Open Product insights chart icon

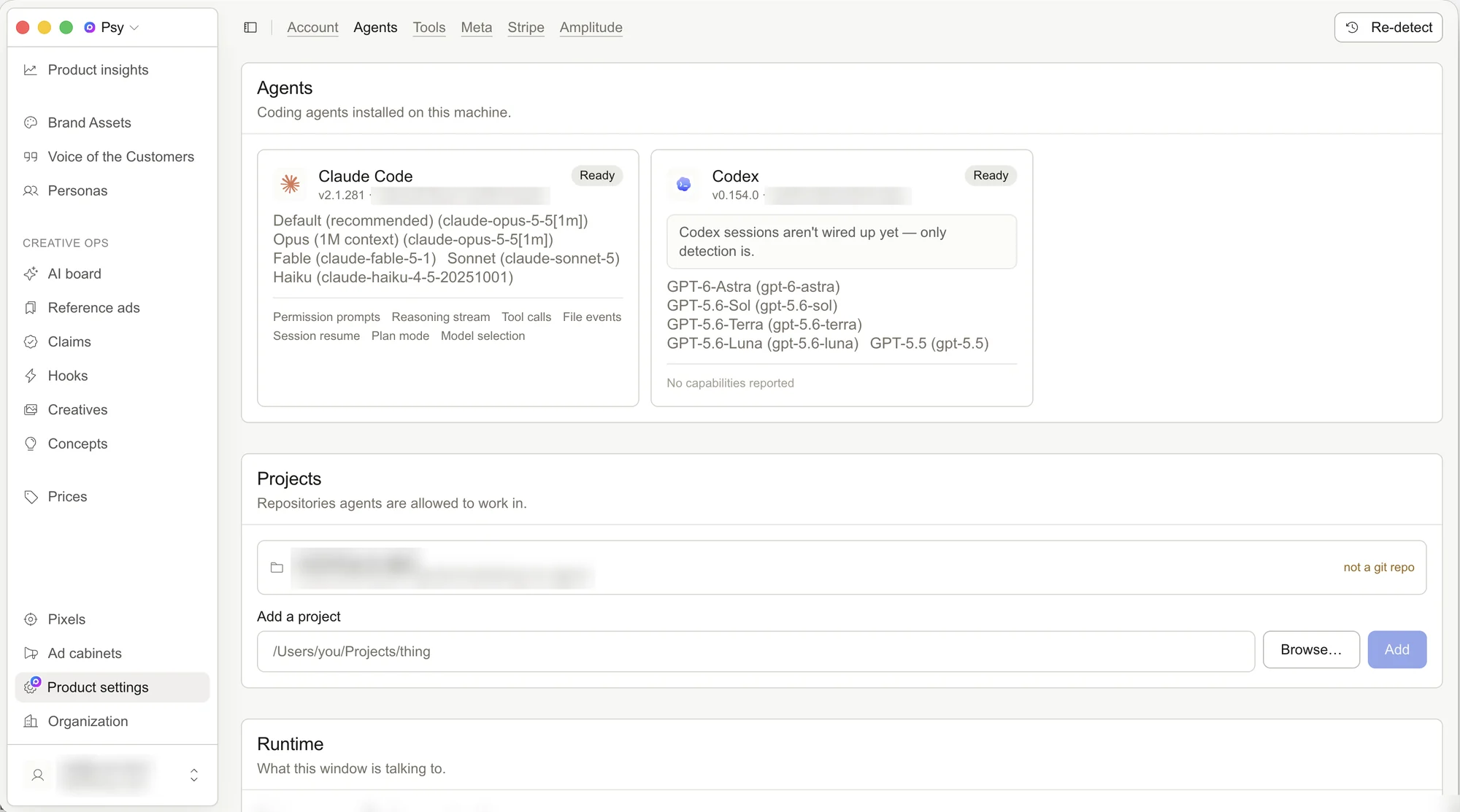tap(31, 70)
